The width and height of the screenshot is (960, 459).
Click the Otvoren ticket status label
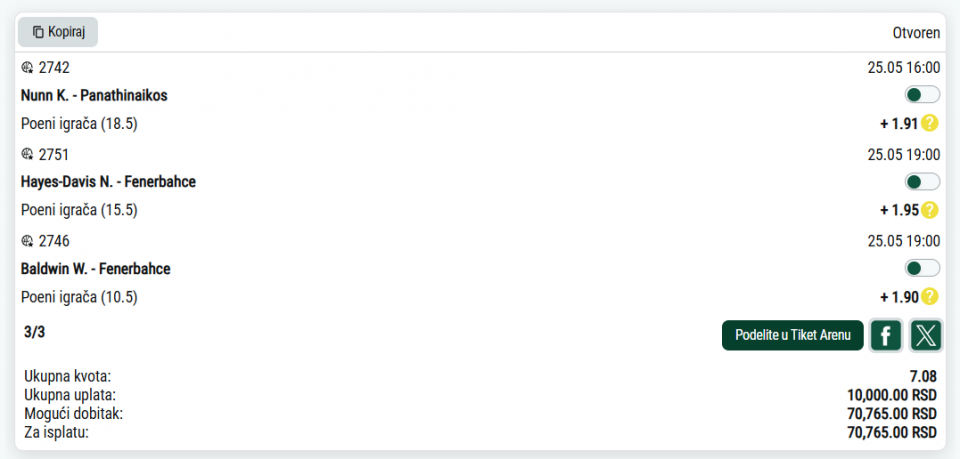coord(916,33)
